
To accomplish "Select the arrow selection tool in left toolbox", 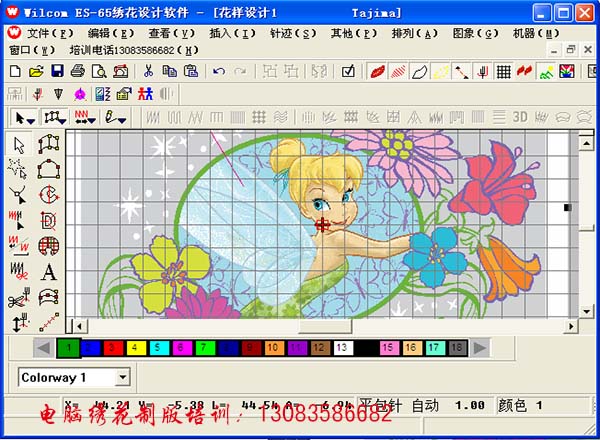I will 19,146.
